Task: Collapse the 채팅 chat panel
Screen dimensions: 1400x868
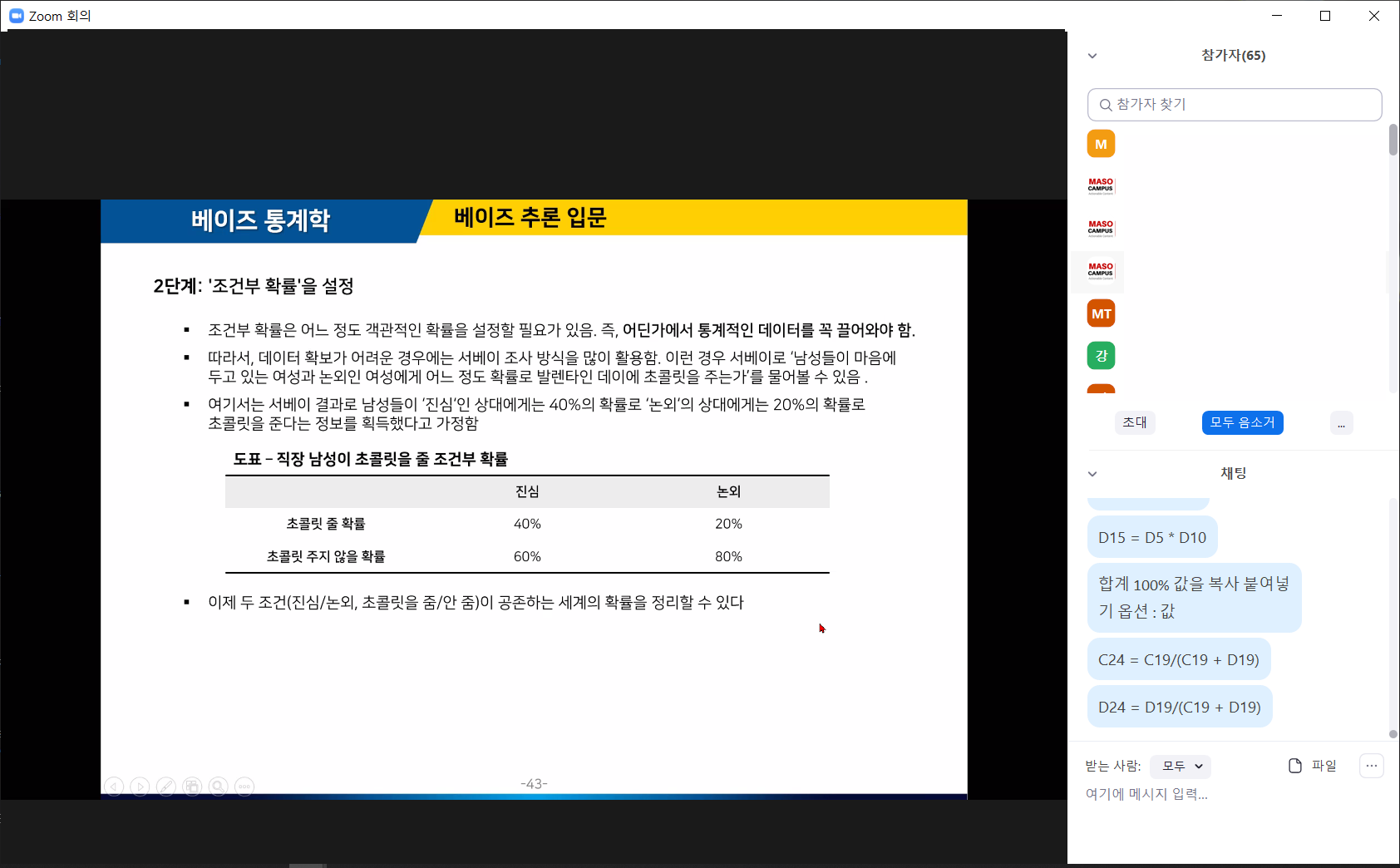Action: [1092, 474]
